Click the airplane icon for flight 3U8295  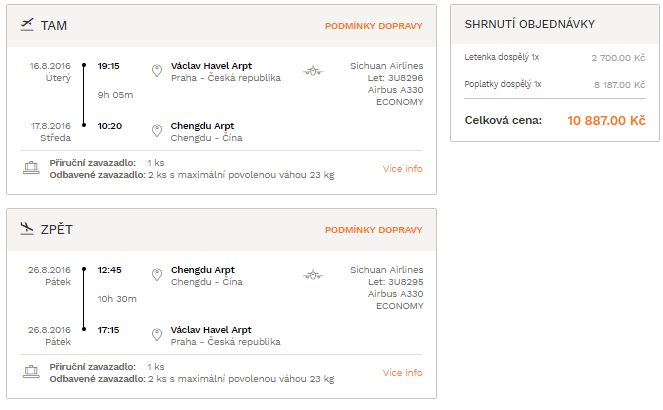313,275
